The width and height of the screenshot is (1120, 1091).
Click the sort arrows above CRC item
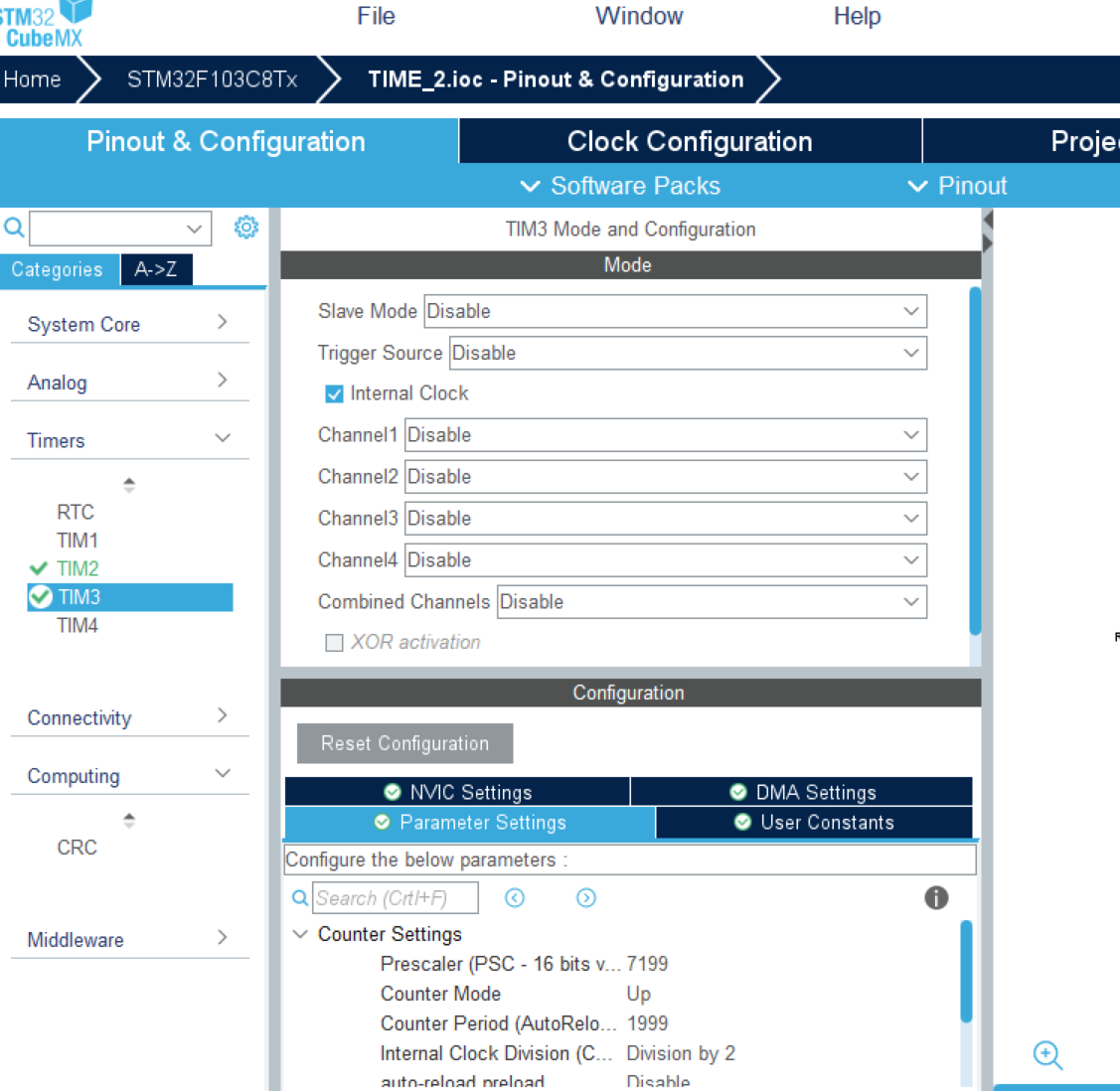point(128,821)
